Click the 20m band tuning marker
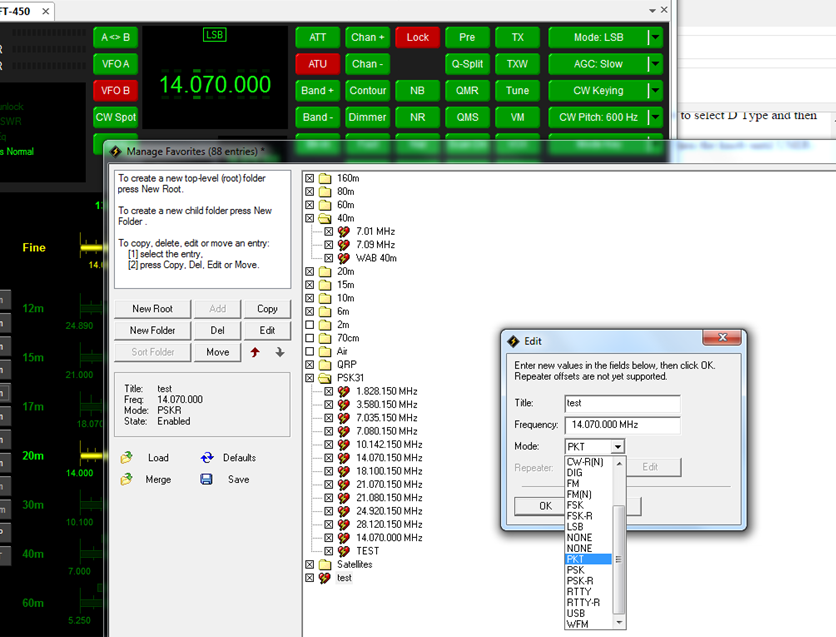This screenshot has width=836, height=637. pyautogui.click(x=91, y=456)
